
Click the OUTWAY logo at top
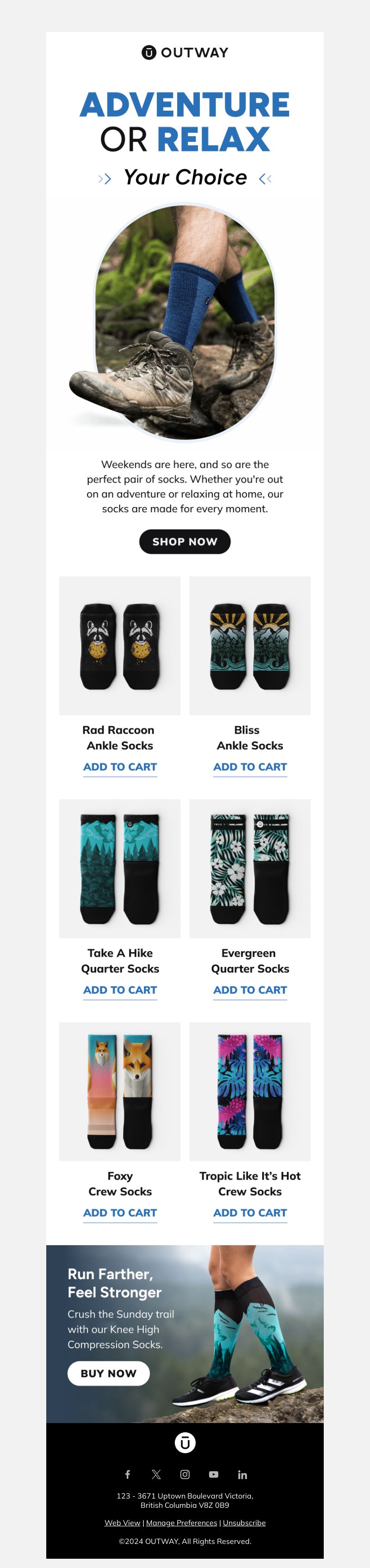click(x=185, y=52)
